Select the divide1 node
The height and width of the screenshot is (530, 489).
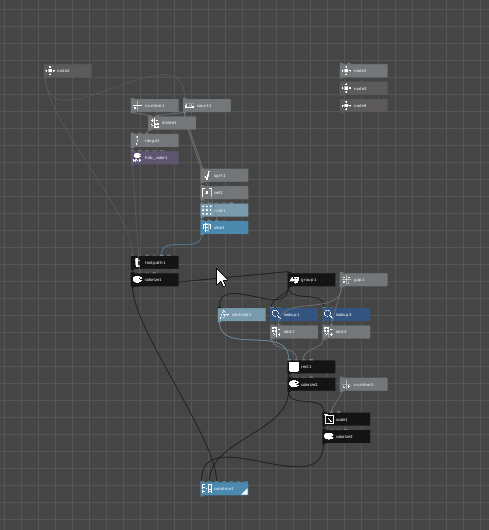coord(172,123)
